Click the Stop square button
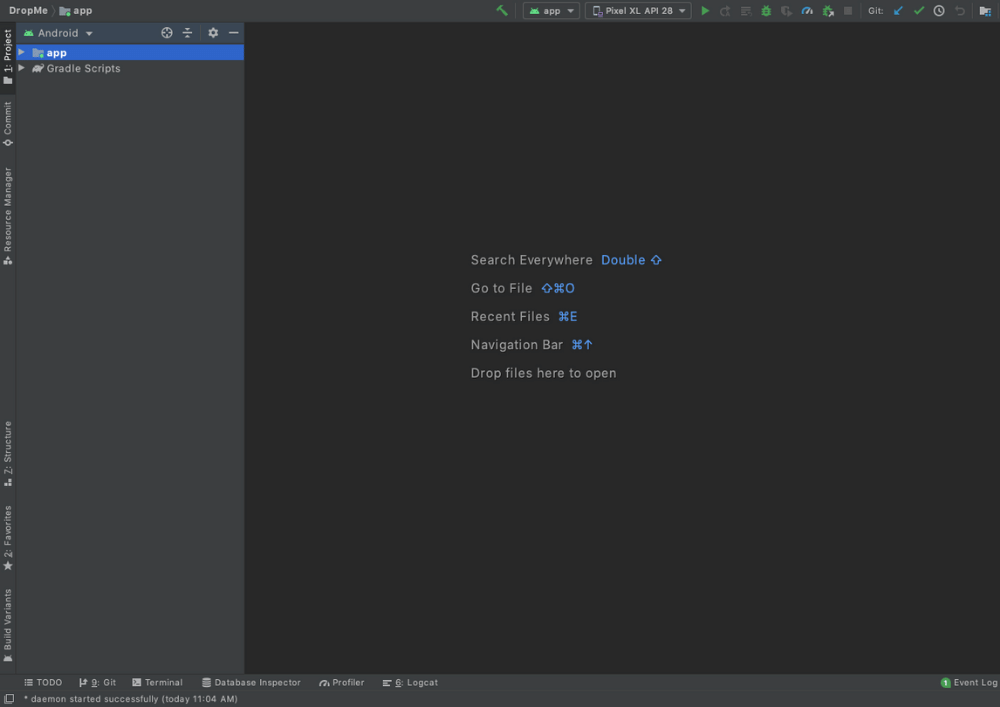Image resolution: width=1000 pixels, height=707 pixels. coord(848,11)
